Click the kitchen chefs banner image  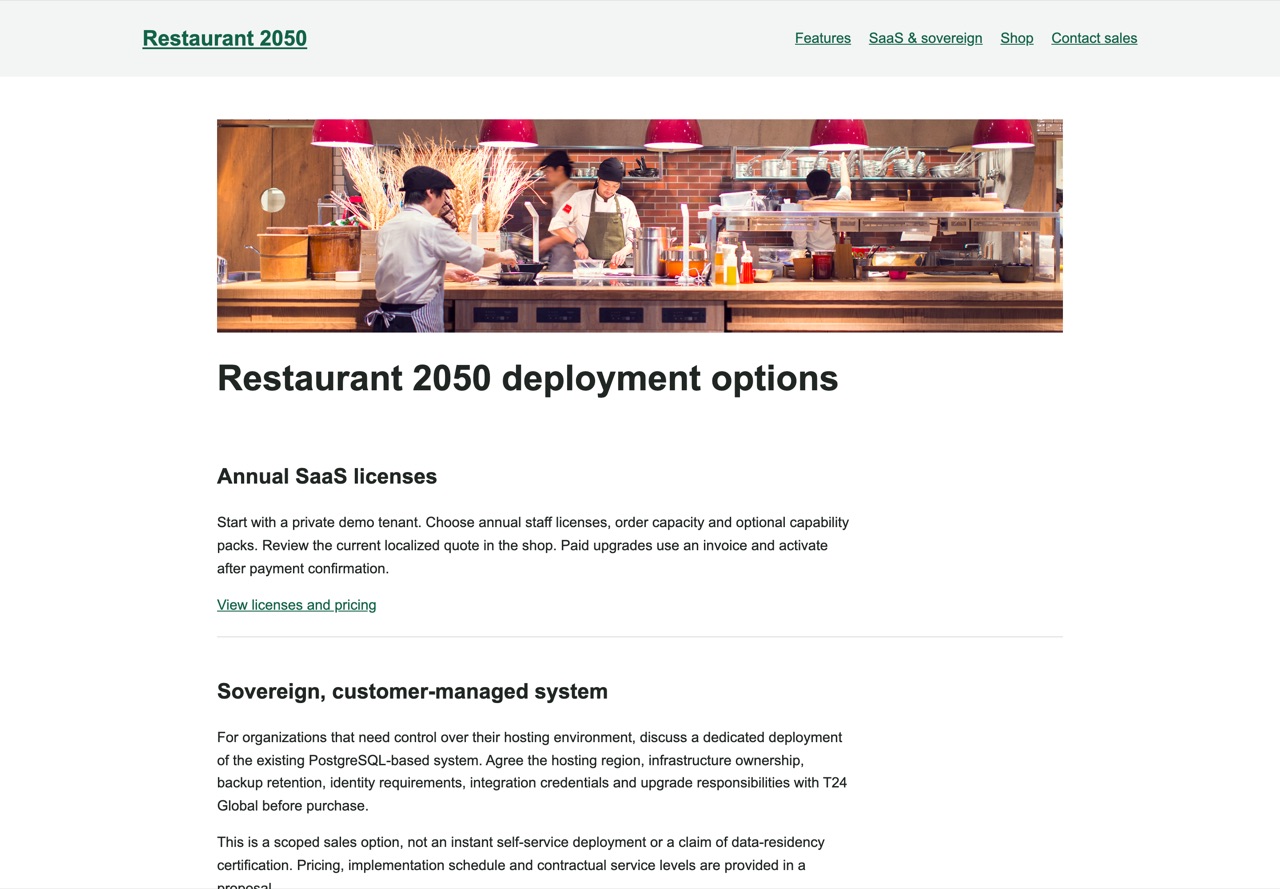click(x=640, y=226)
